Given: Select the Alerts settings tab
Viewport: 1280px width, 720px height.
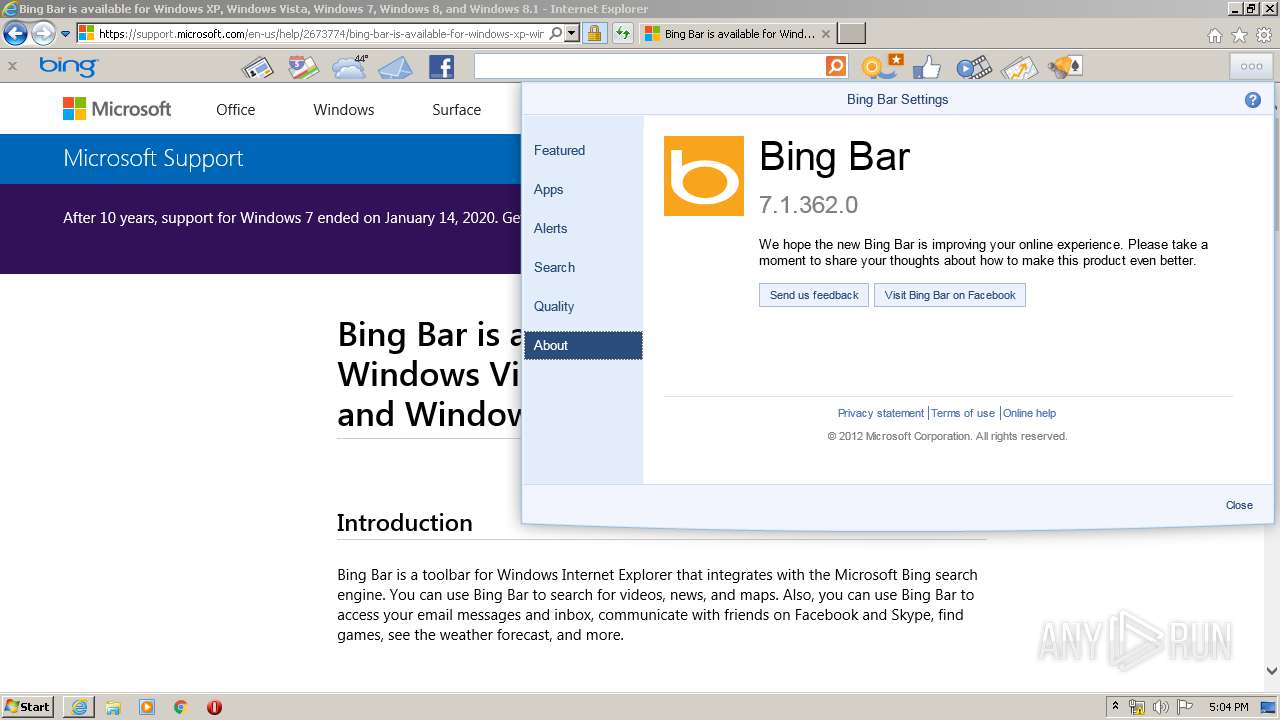Looking at the screenshot, I should [x=583, y=228].
